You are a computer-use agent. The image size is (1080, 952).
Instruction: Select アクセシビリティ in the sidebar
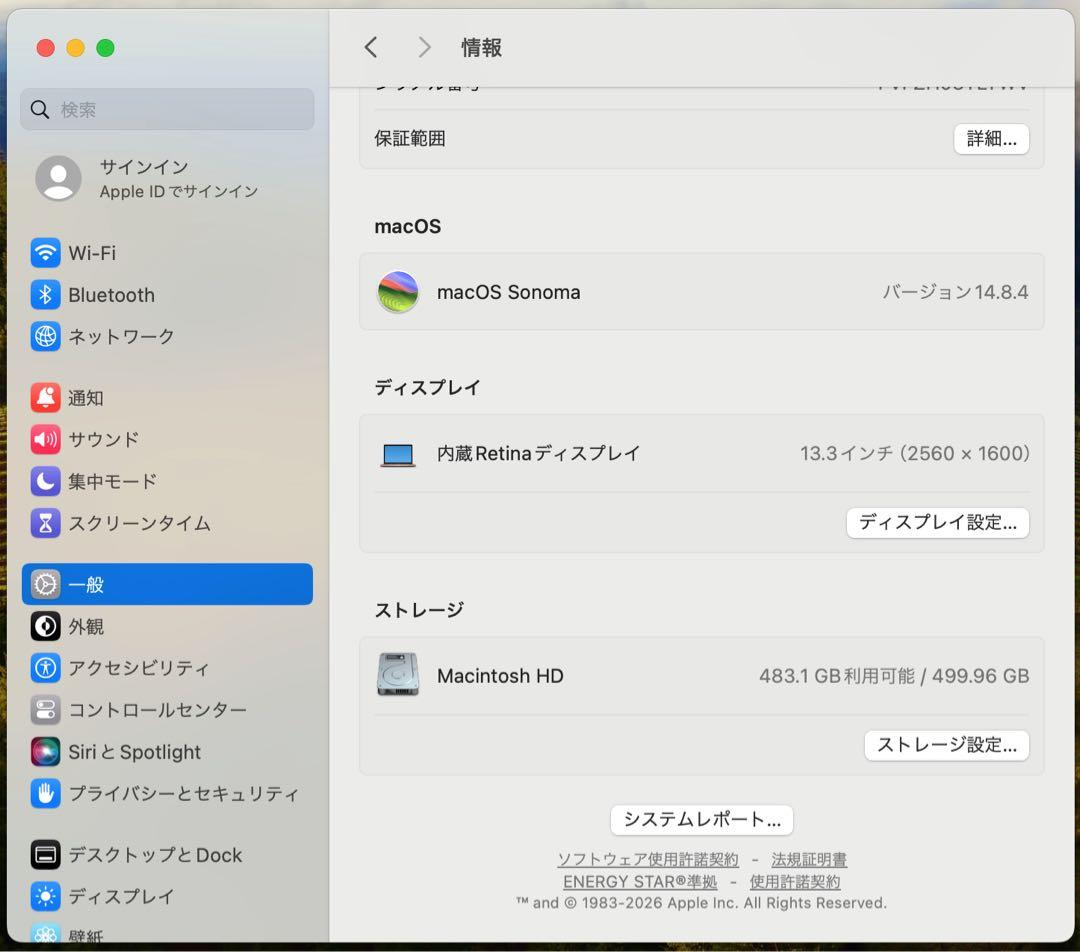tap(167, 668)
